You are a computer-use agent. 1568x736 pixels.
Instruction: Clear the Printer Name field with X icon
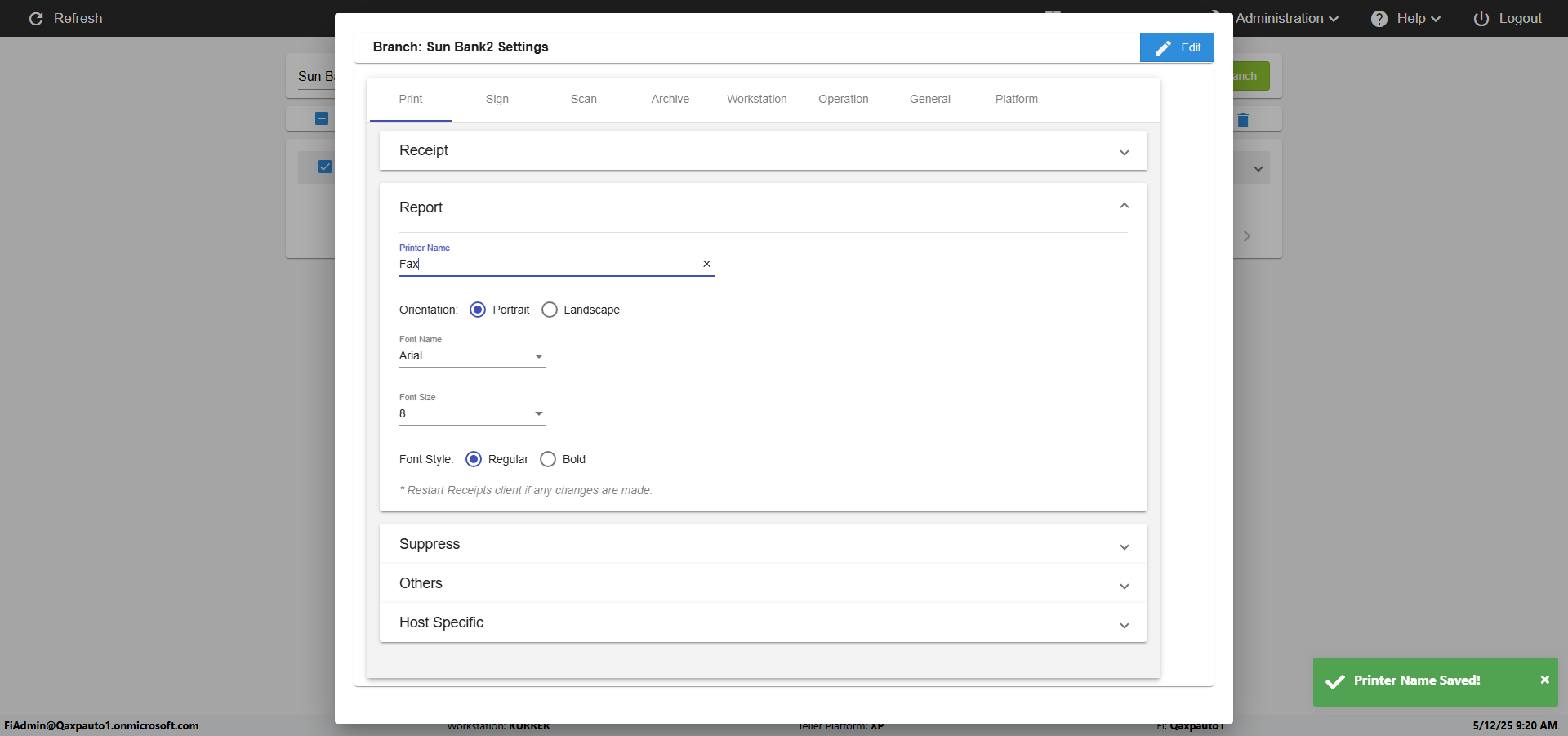click(x=706, y=264)
